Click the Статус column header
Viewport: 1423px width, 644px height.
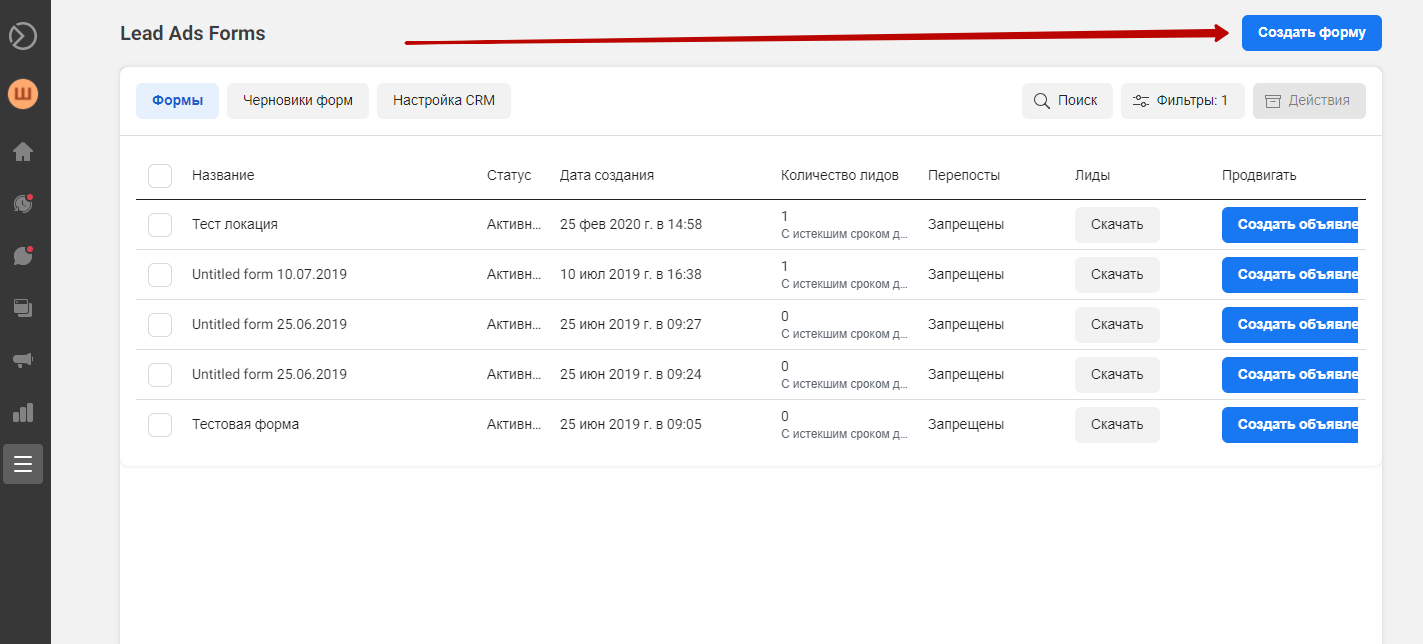(509, 175)
